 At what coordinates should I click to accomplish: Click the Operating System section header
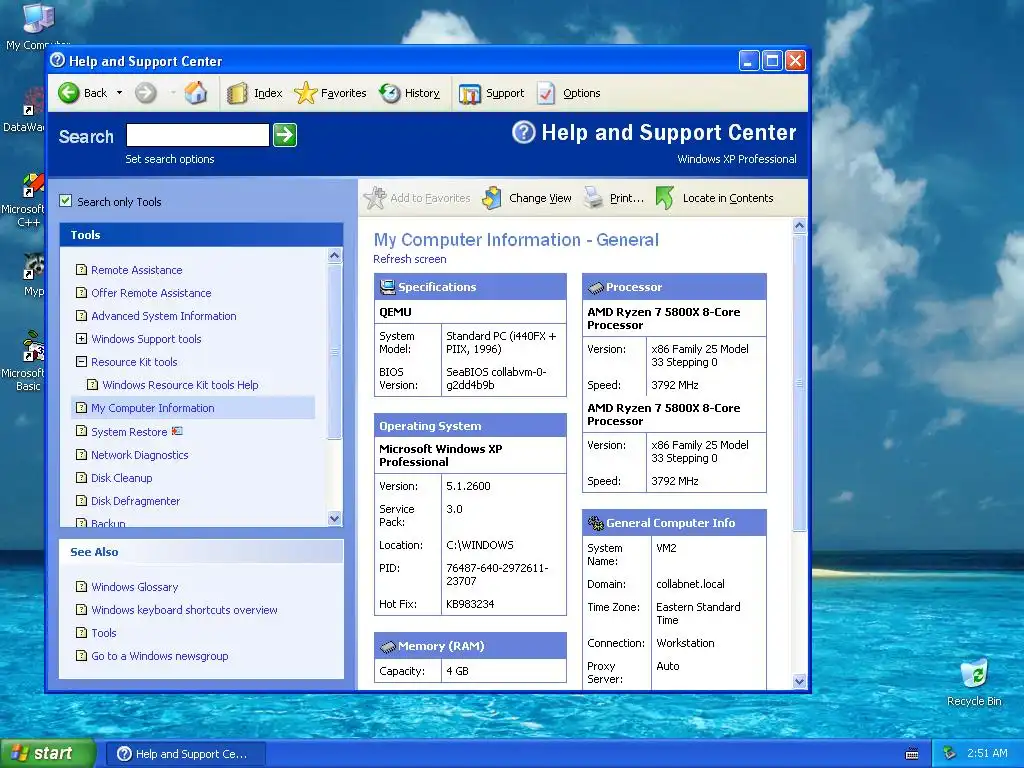pos(470,425)
